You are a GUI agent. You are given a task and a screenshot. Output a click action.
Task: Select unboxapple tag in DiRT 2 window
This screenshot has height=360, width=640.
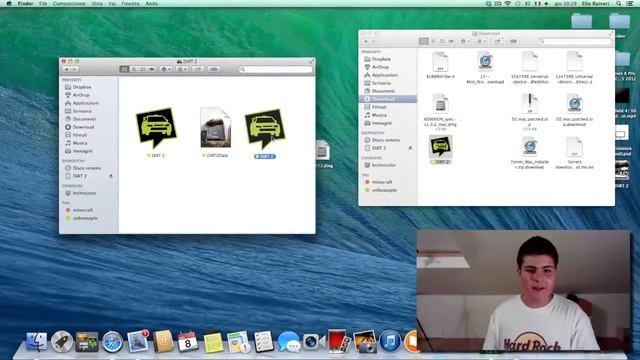(x=85, y=218)
